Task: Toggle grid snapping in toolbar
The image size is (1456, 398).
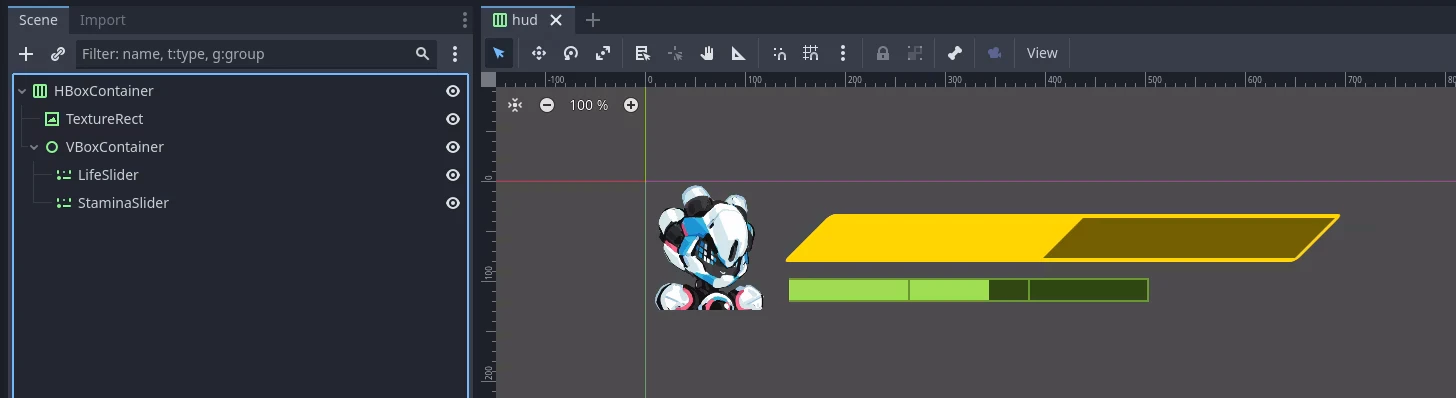Action: pos(811,53)
